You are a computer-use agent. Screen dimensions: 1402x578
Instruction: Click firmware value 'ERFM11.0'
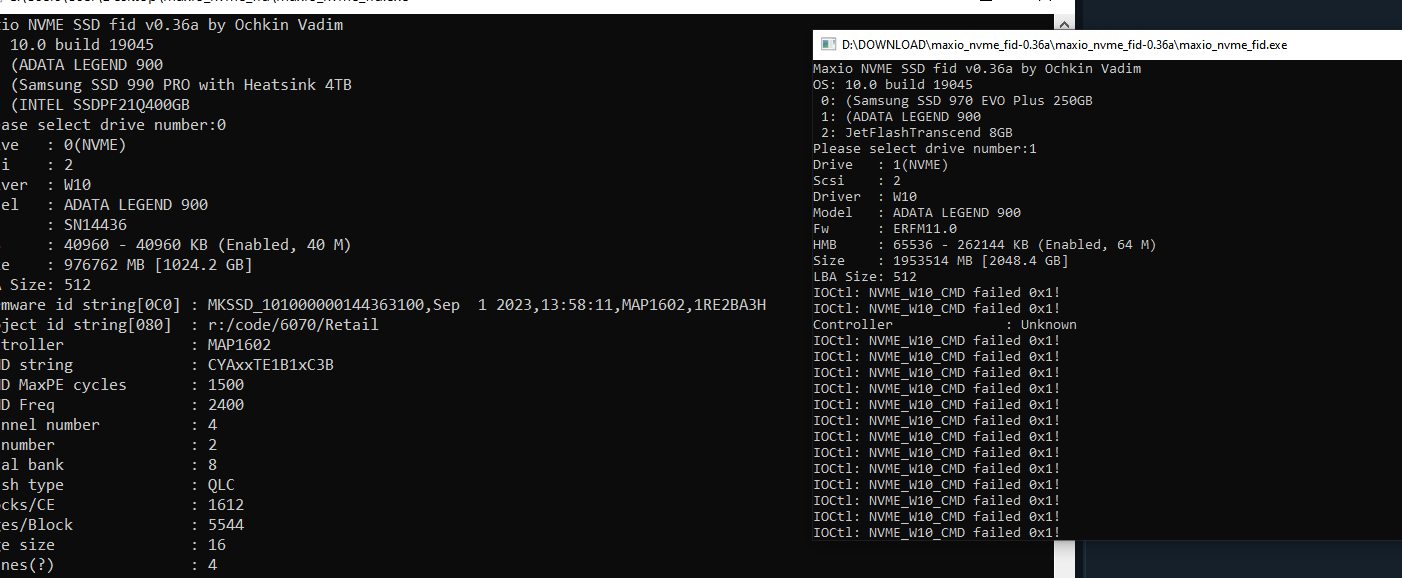click(x=925, y=229)
